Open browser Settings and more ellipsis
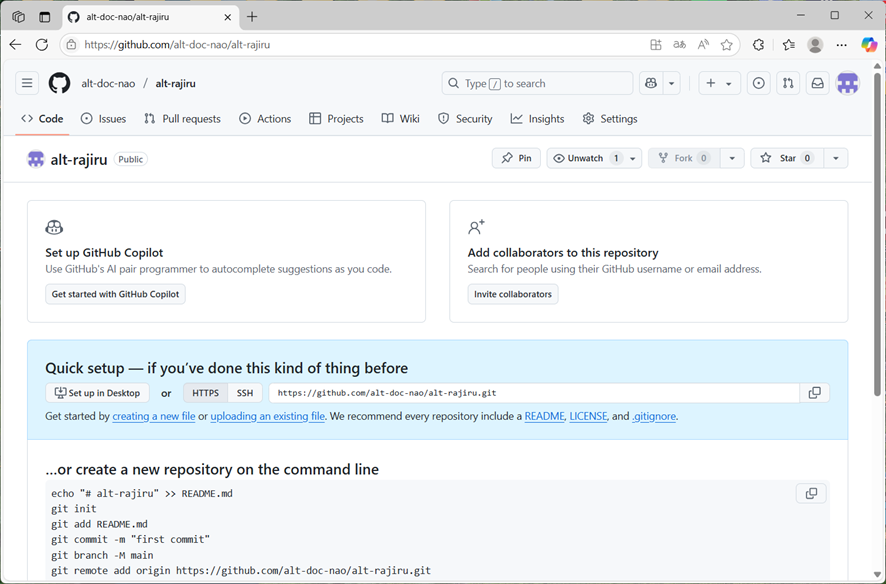886x584 pixels. [x=842, y=45]
